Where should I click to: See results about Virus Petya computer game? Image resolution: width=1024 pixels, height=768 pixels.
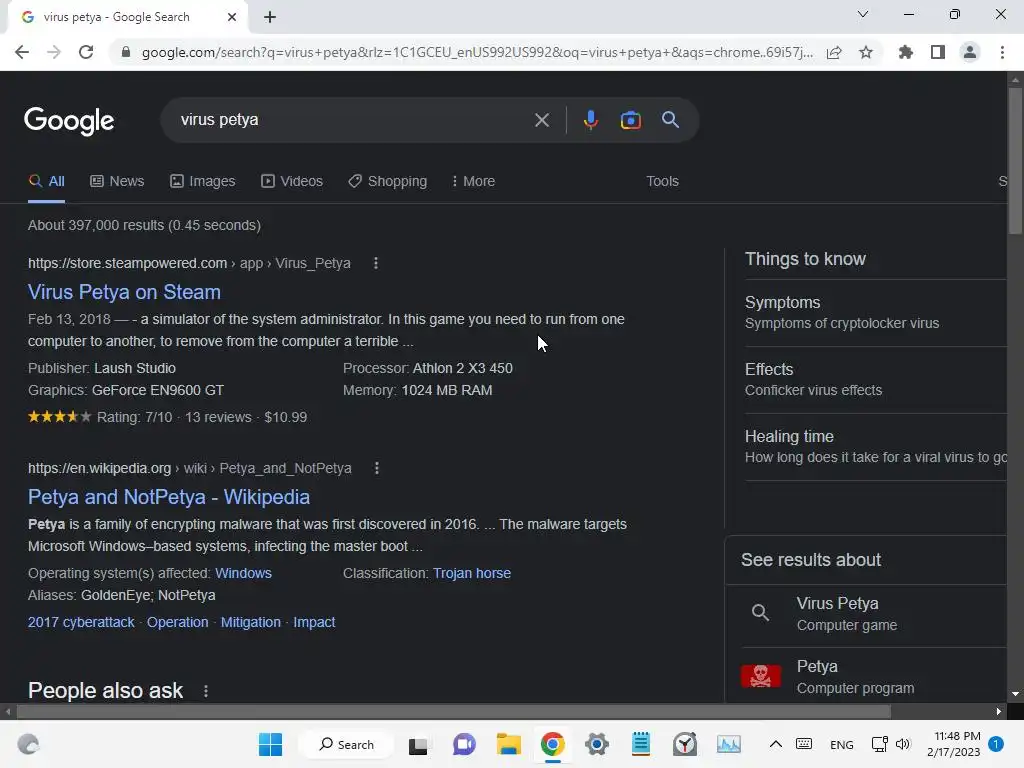tap(865, 614)
